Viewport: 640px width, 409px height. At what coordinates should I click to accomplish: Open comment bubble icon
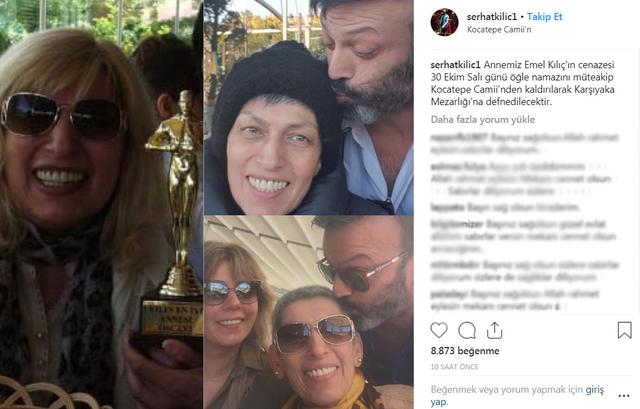coord(467,330)
